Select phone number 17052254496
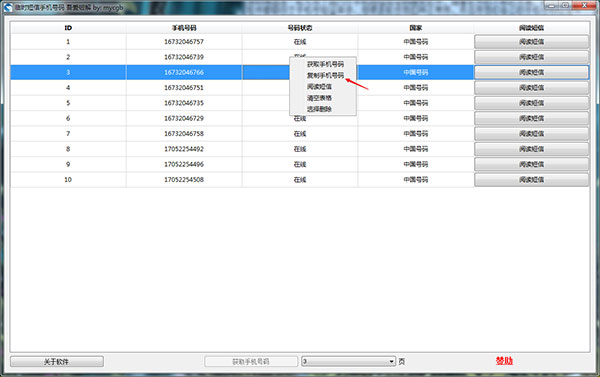The height and width of the screenshot is (377, 600). click(184, 164)
